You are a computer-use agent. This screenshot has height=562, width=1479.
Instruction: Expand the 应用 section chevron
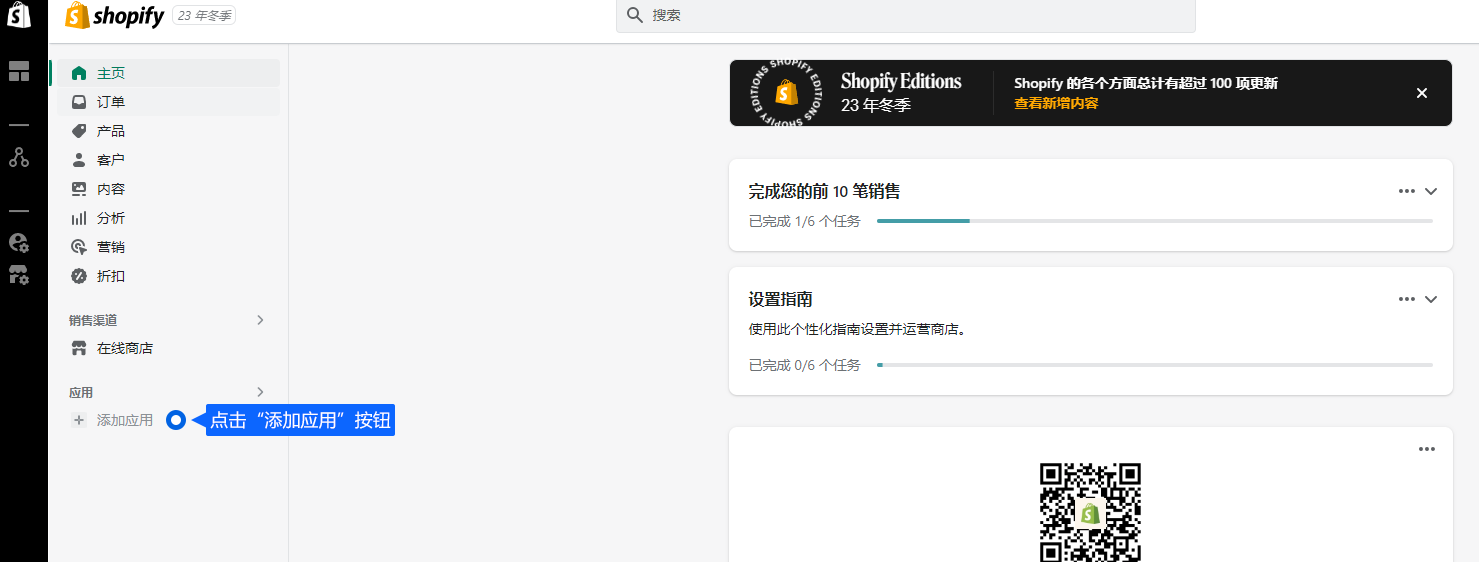(260, 392)
